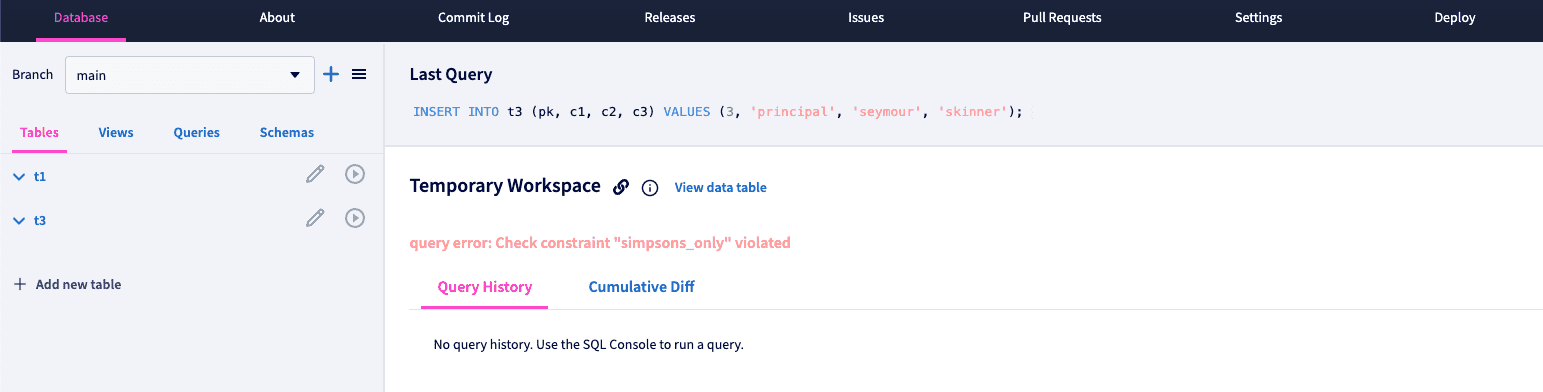The width and height of the screenshot is (1543, 392).
Task: Open the branch list hamburger menu icon
Action: click(359, 74)
